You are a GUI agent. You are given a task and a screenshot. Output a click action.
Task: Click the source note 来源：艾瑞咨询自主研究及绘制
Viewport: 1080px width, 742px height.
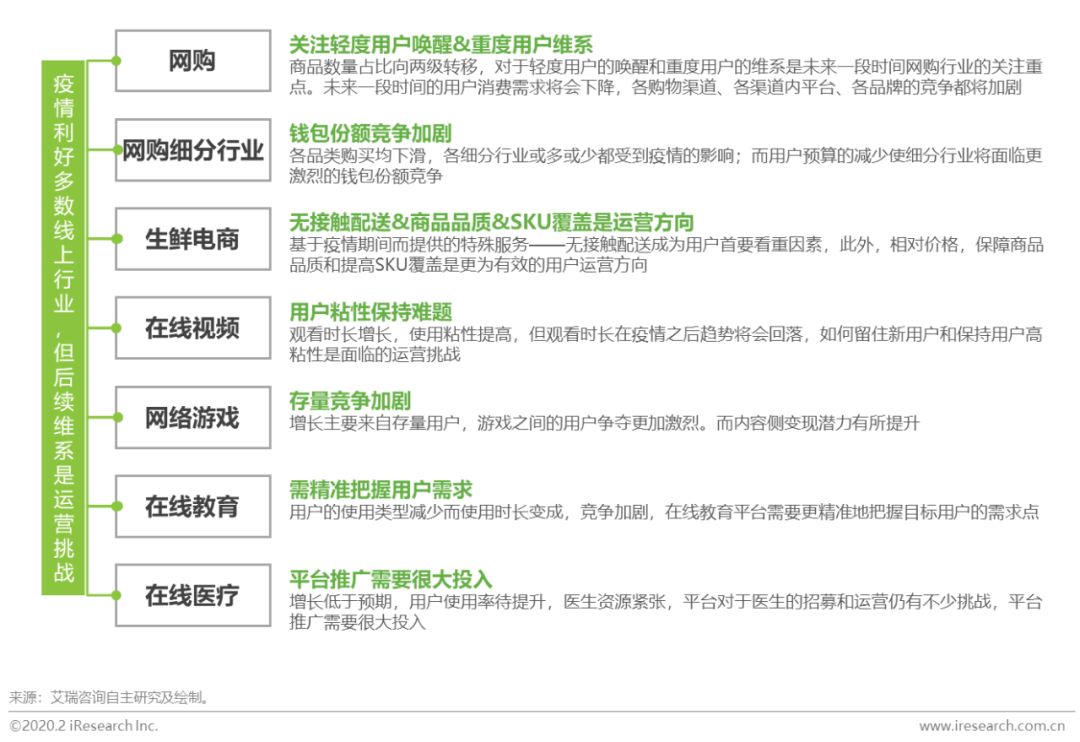pos(111,697)
